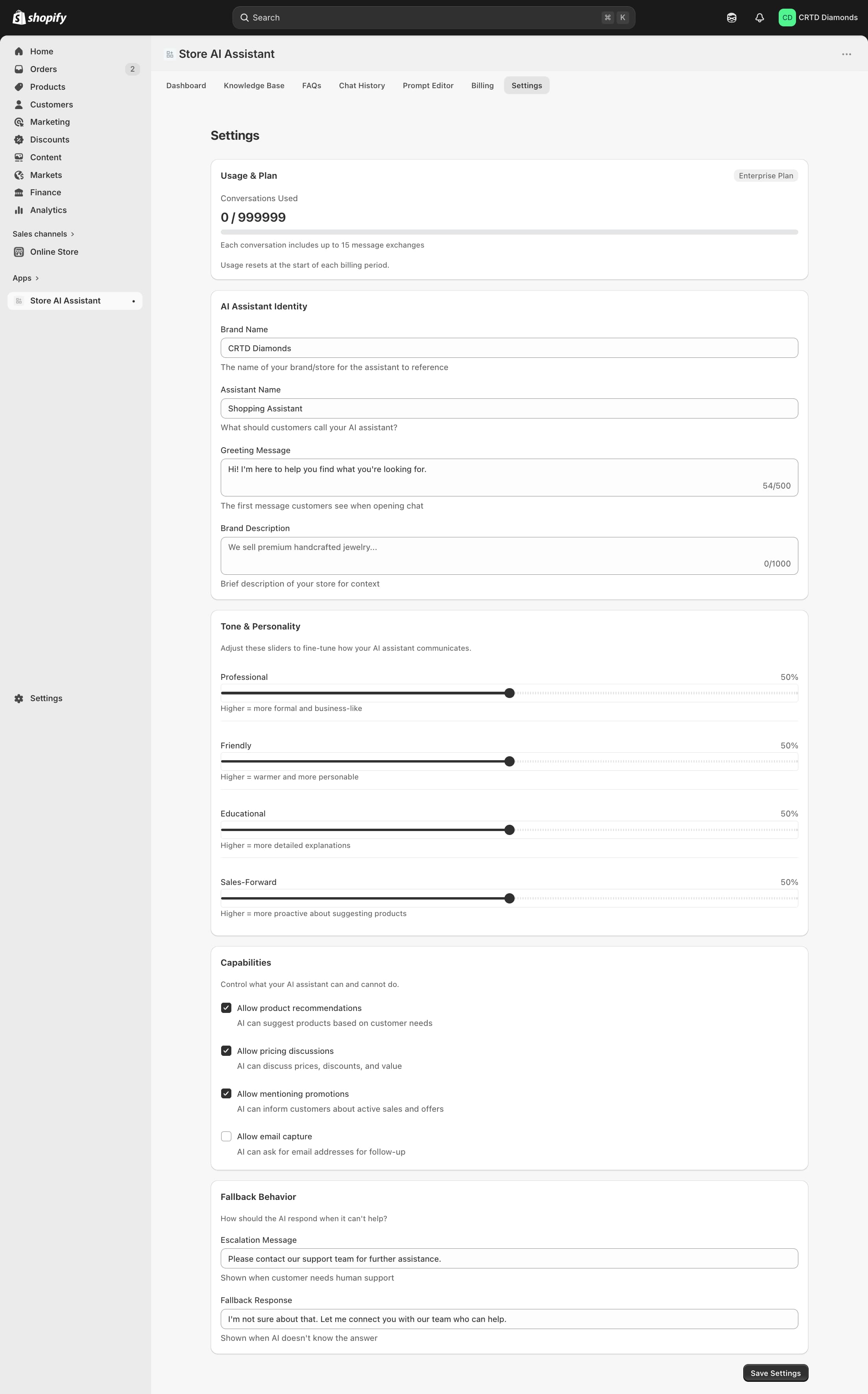Enable the Allow email capture option
Screen dimensions: 868x1394
[x=226, y=1136]
